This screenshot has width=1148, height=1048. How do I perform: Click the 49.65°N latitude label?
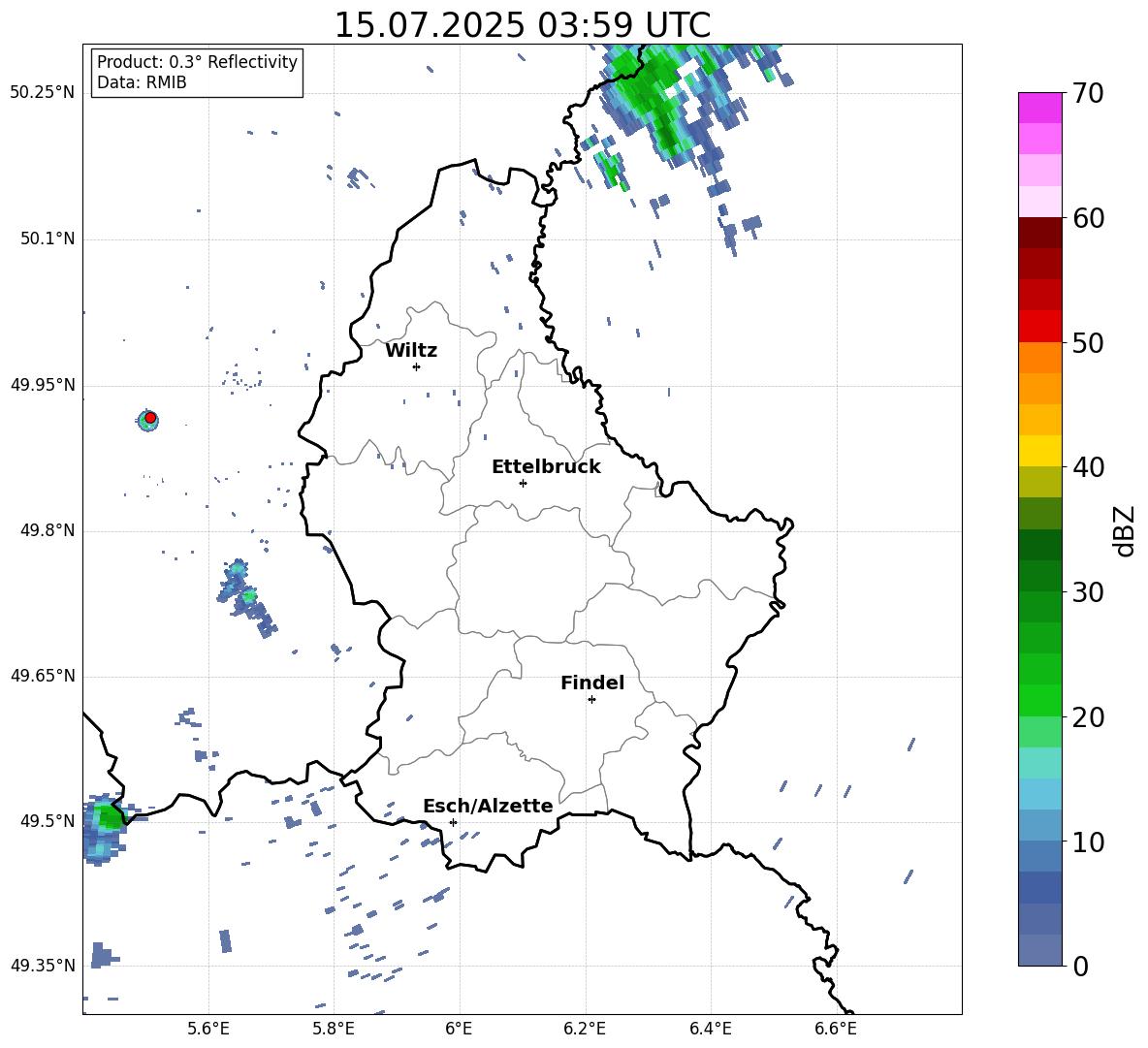[43, 676]
